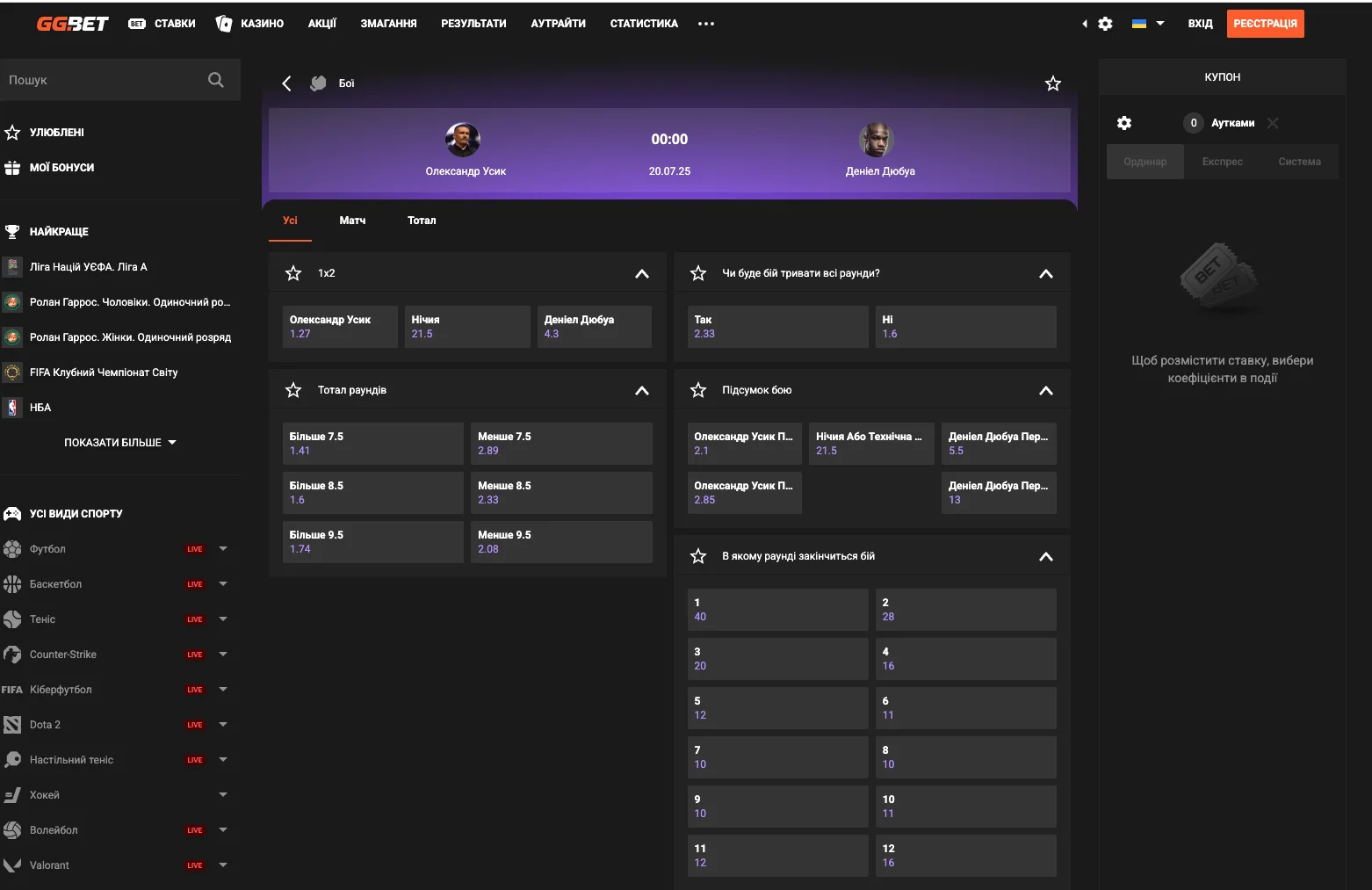The height and width of the screenshot is (890, 1372).
Task: Collapse 'В якому раунді закінчиться бій' section
Action: (1046, 556)
